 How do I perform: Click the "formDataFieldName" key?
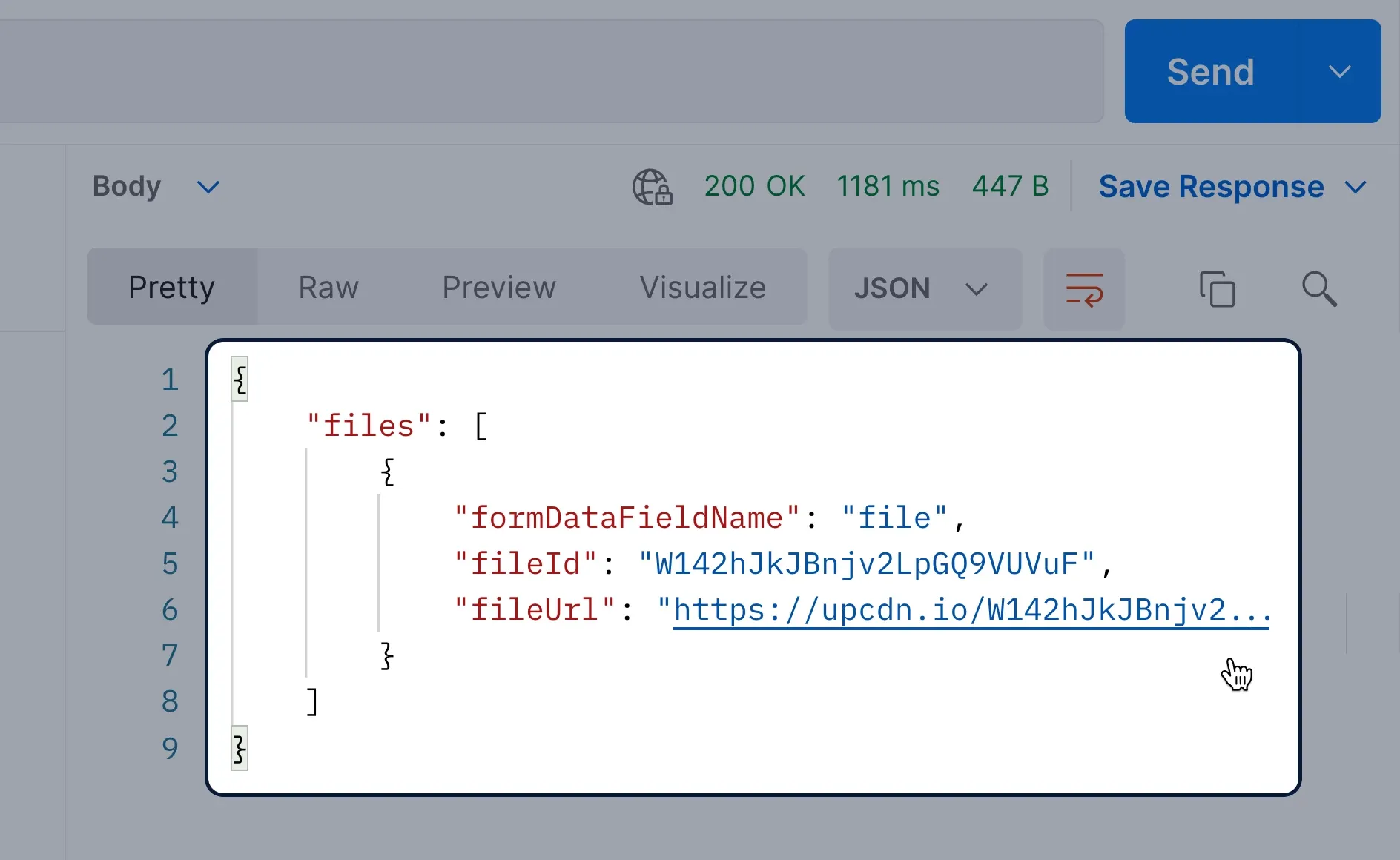pyautogui.click(x=627, y=517)
